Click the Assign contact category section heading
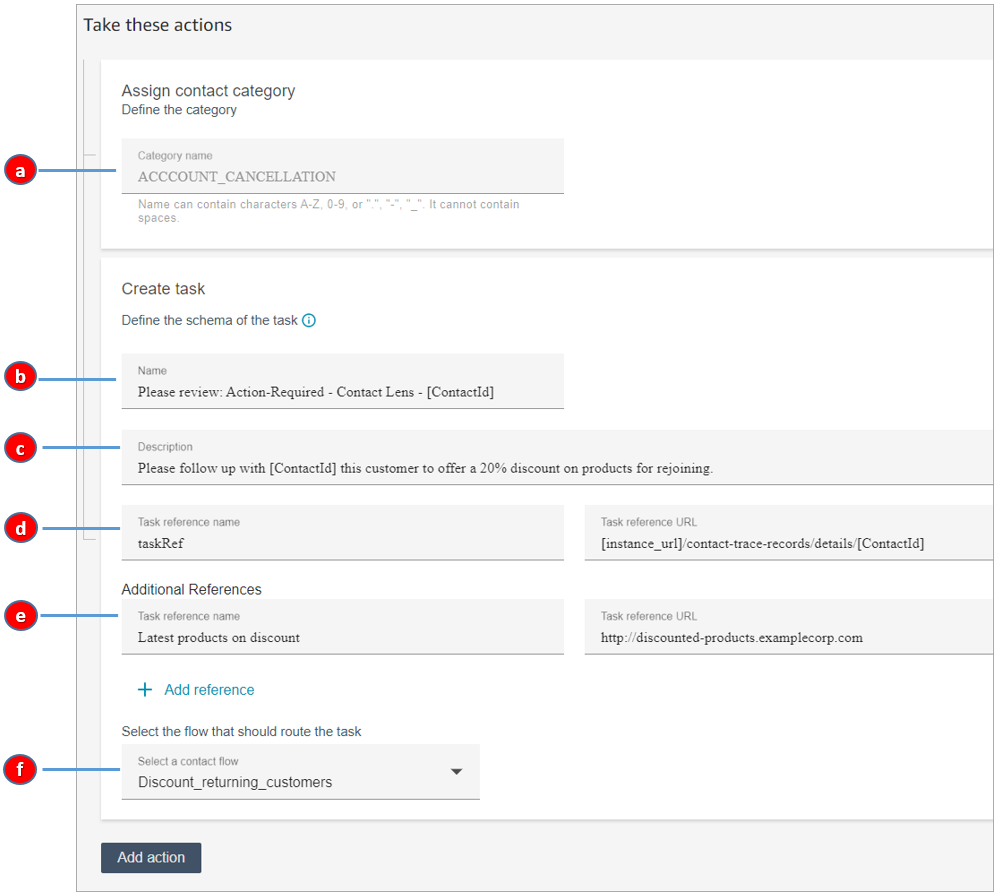Viewport: 996px width, 895px height. 207,90
